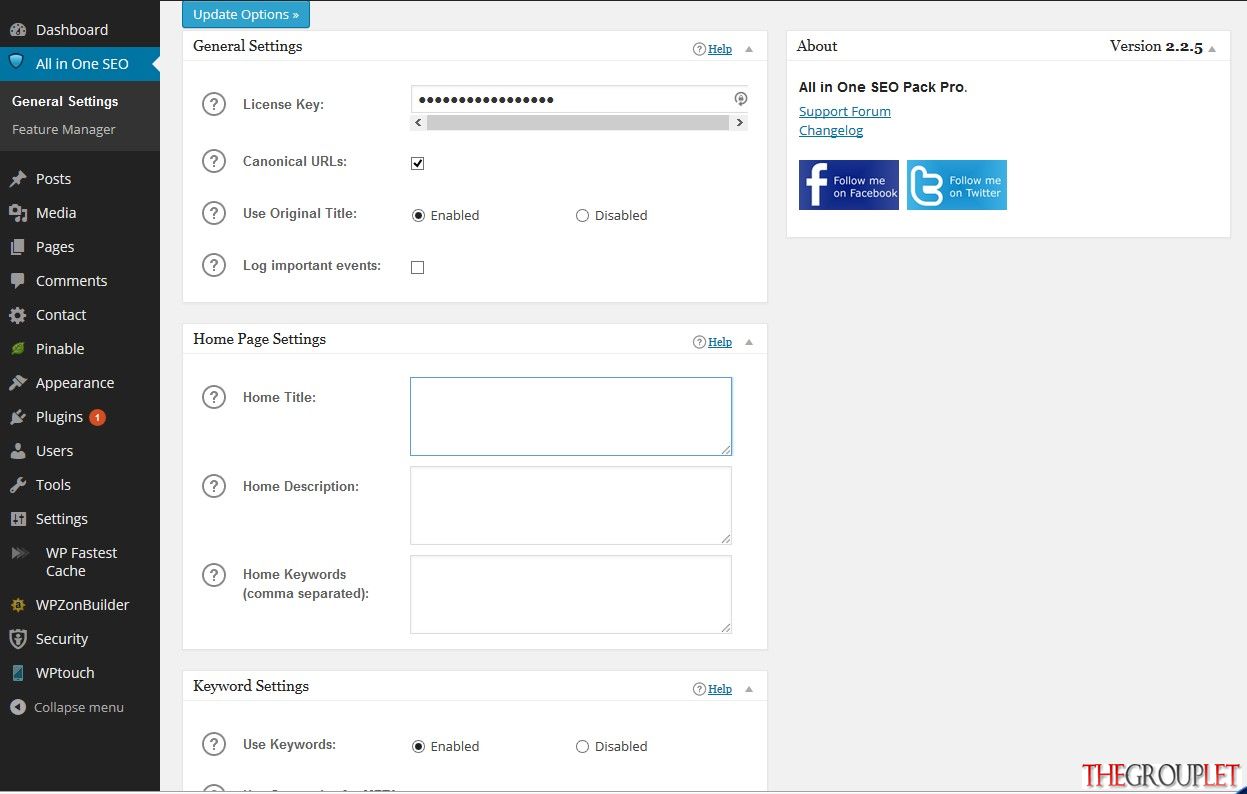This screenshot has width=1247, height=794.
Task: Click the help icon beside Use Original Title
Action: point(214,213)
